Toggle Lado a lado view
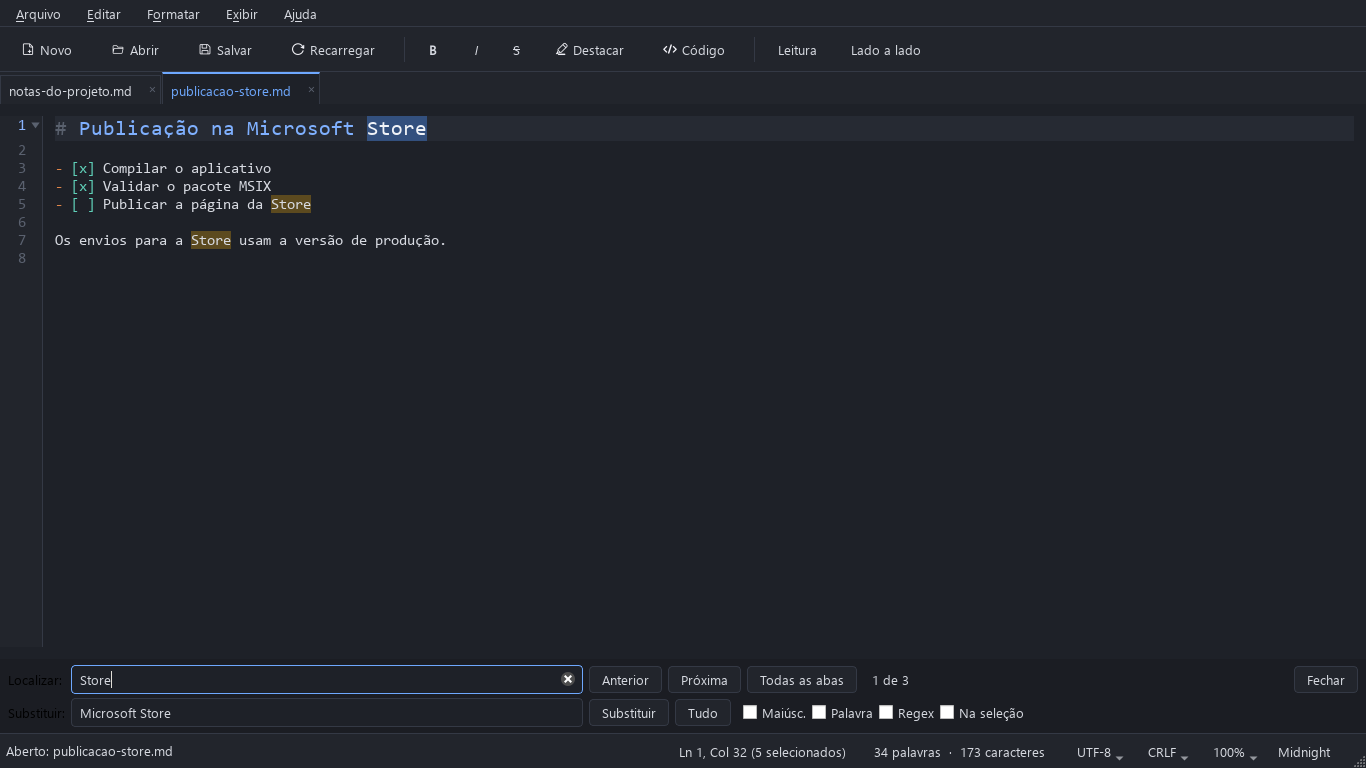1366x768 pixels. 886,50
